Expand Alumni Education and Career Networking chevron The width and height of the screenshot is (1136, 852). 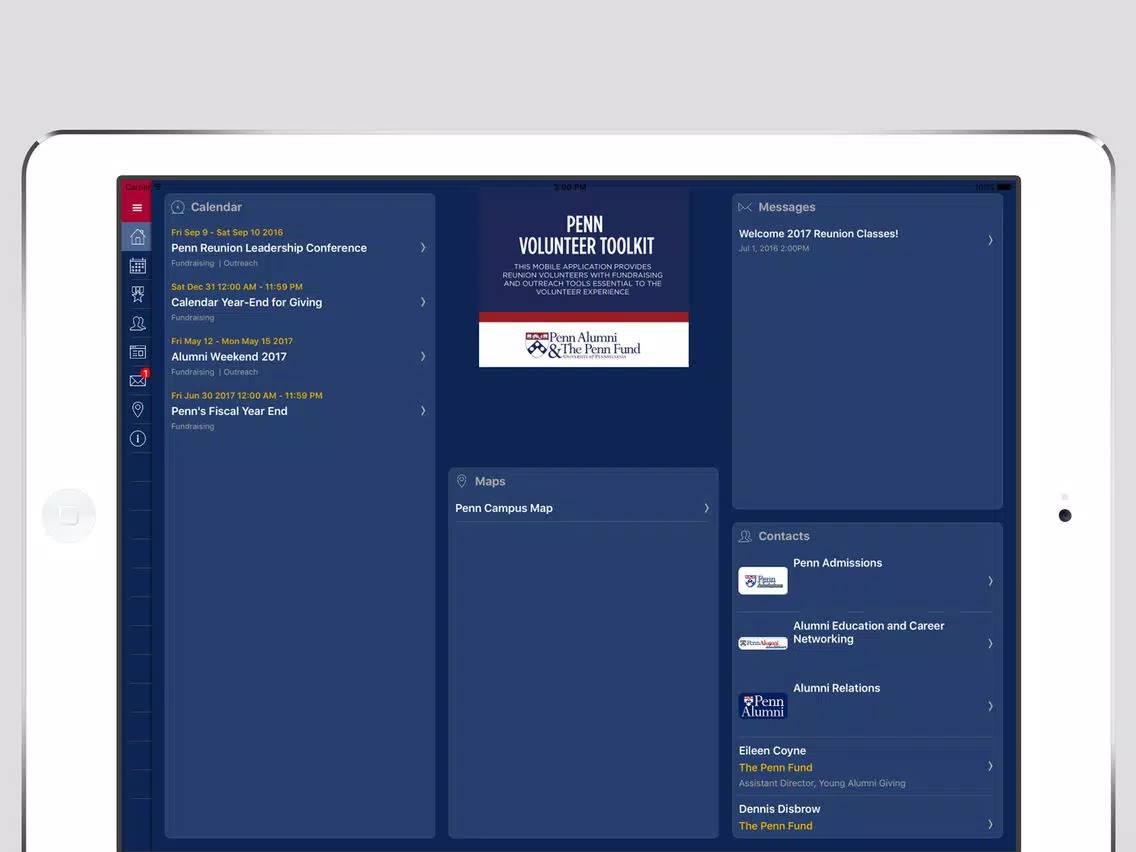pyautogui.click(x=990, y=643)
